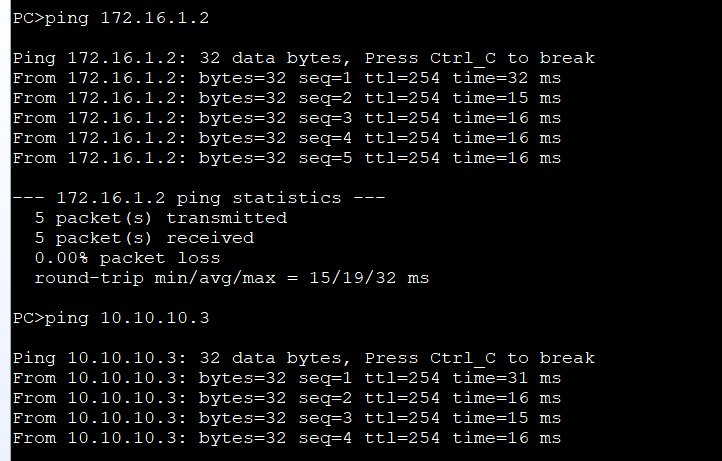
Task: Select the 10.10.10.3 seq=1 reply line
Action: pos(287,378)
